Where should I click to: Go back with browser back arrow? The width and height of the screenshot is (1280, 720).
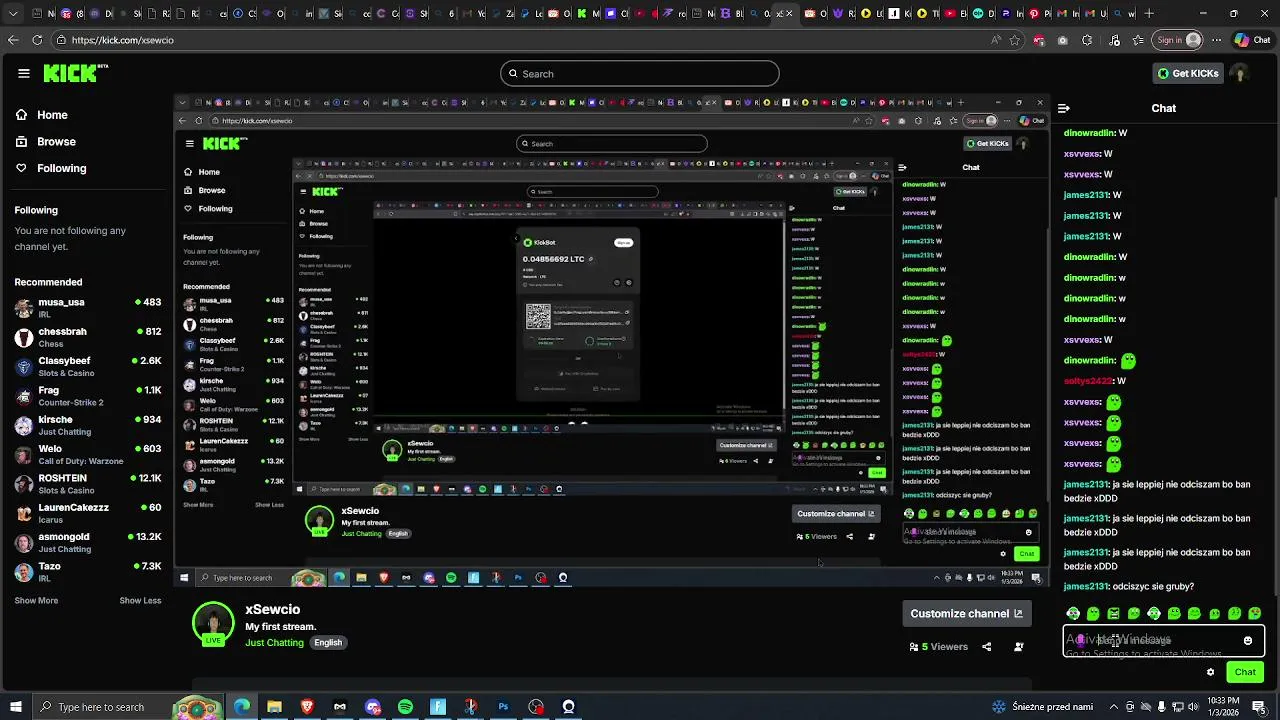pyautogui.click(x=13, y=40)
